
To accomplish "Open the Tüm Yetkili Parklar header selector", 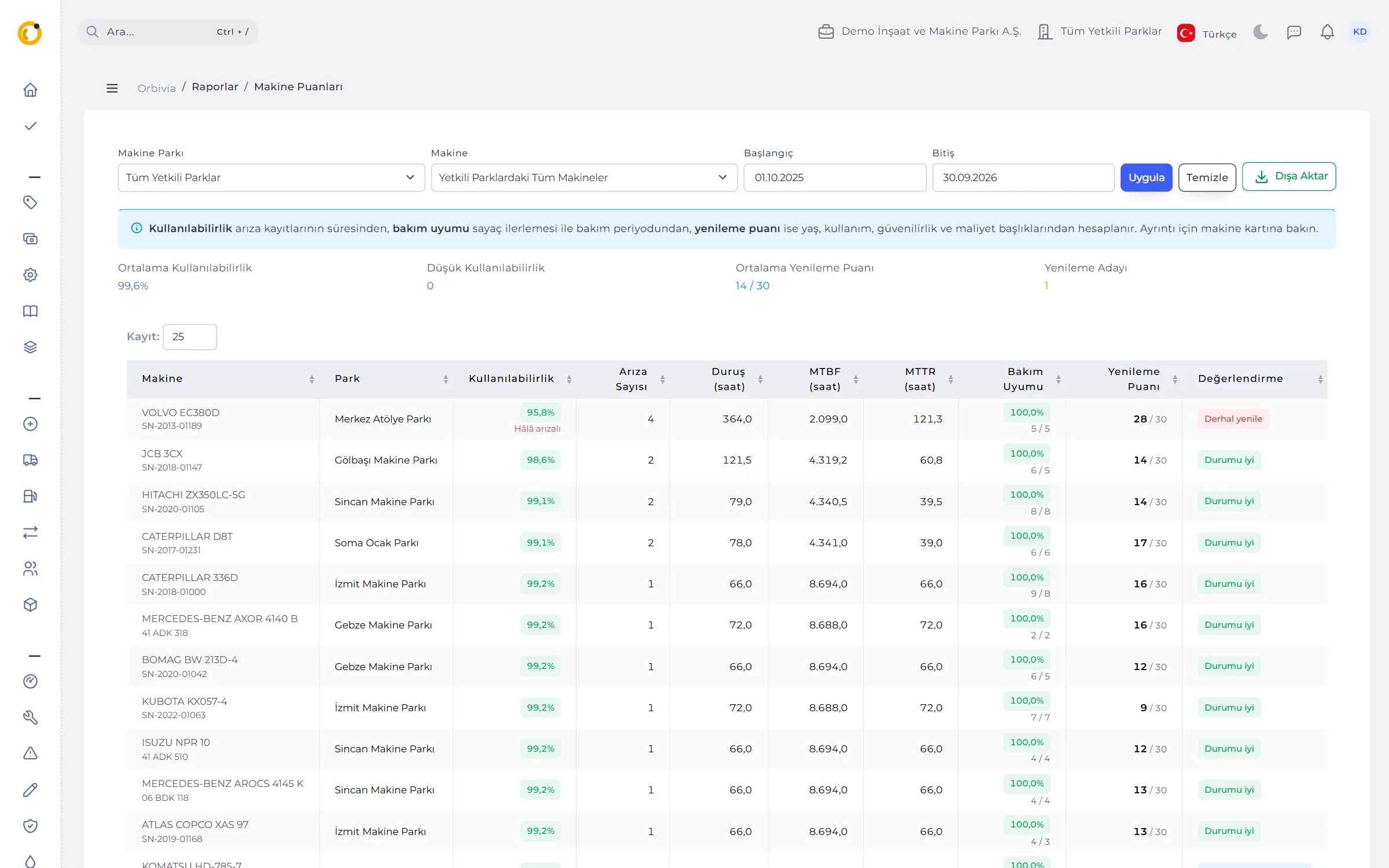I will pos(1100,32).
